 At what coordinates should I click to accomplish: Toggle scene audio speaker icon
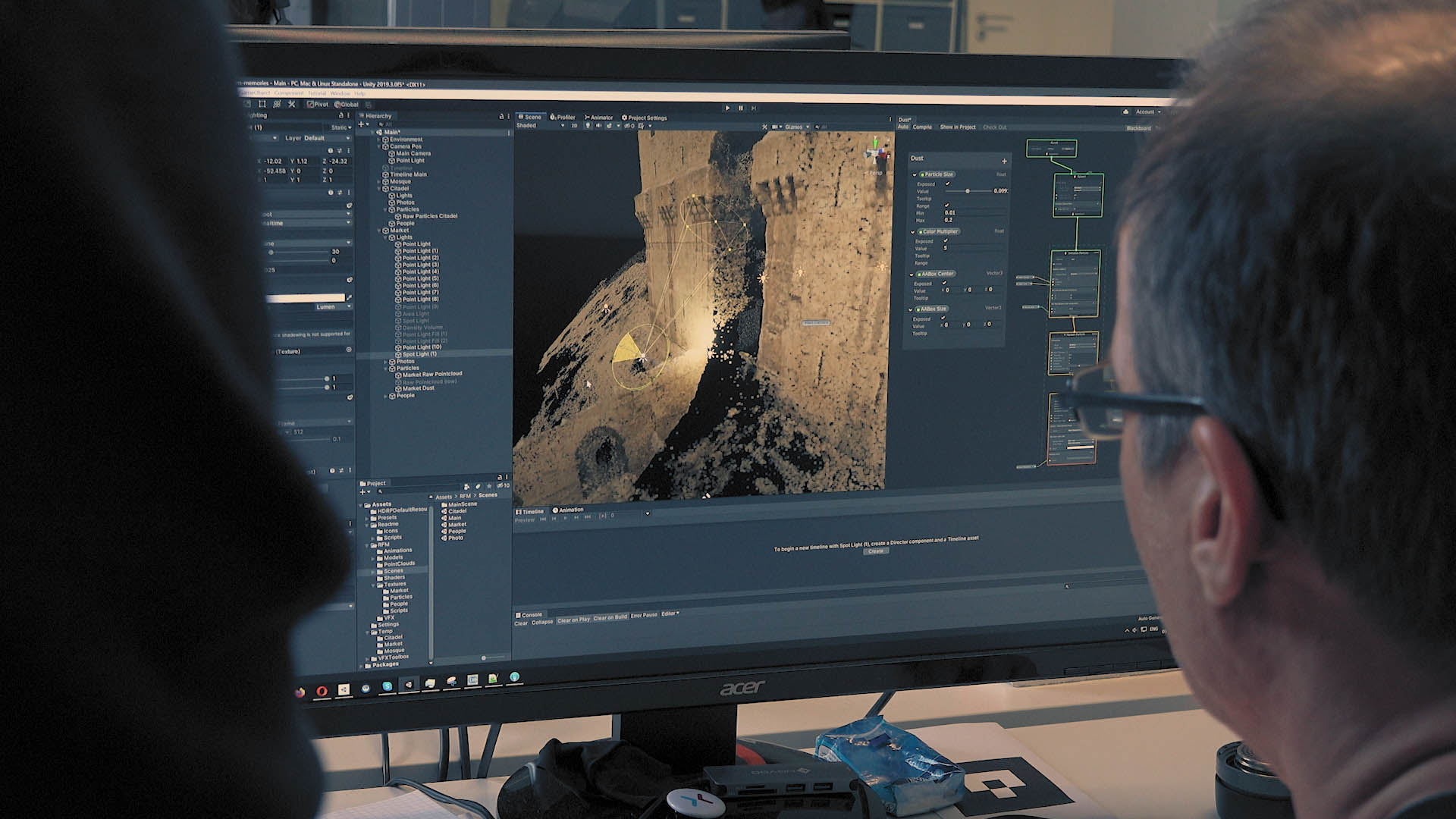598,126
